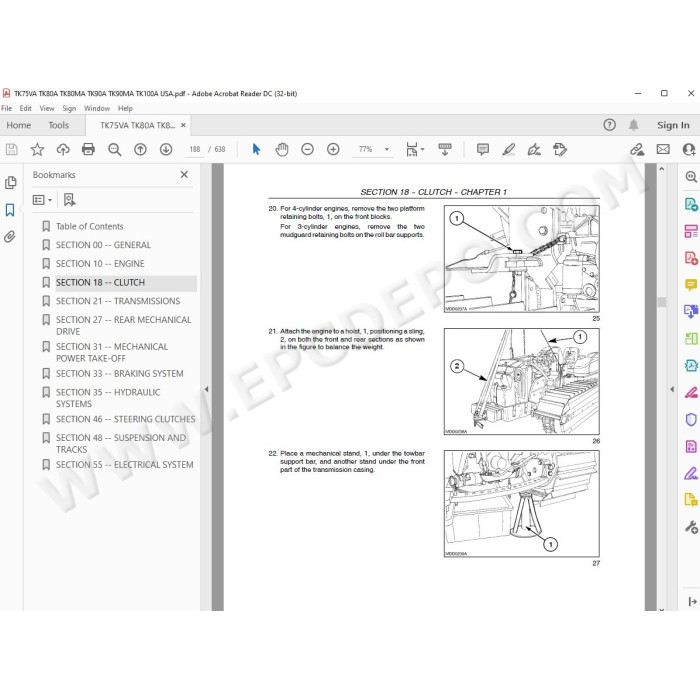Go to next page arrow

(166, 149)
